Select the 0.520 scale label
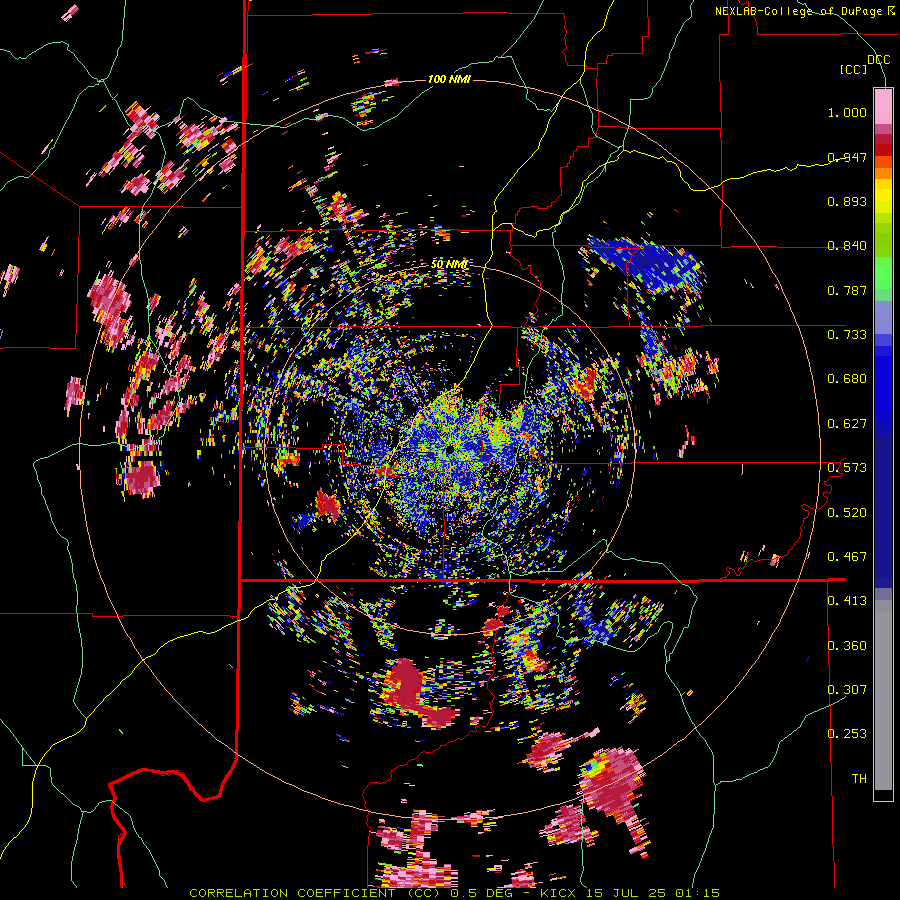The height and width of the screenshot is (900, 900). tap(847, 512)
